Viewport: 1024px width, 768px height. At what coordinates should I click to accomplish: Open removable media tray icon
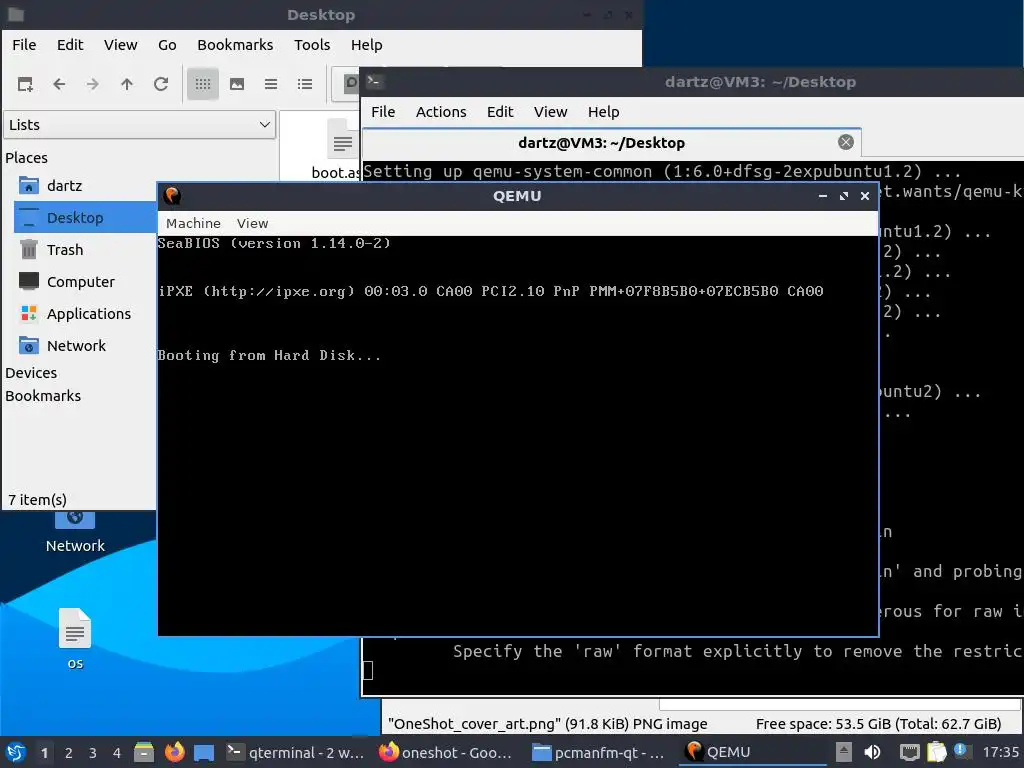pos(844,752)
